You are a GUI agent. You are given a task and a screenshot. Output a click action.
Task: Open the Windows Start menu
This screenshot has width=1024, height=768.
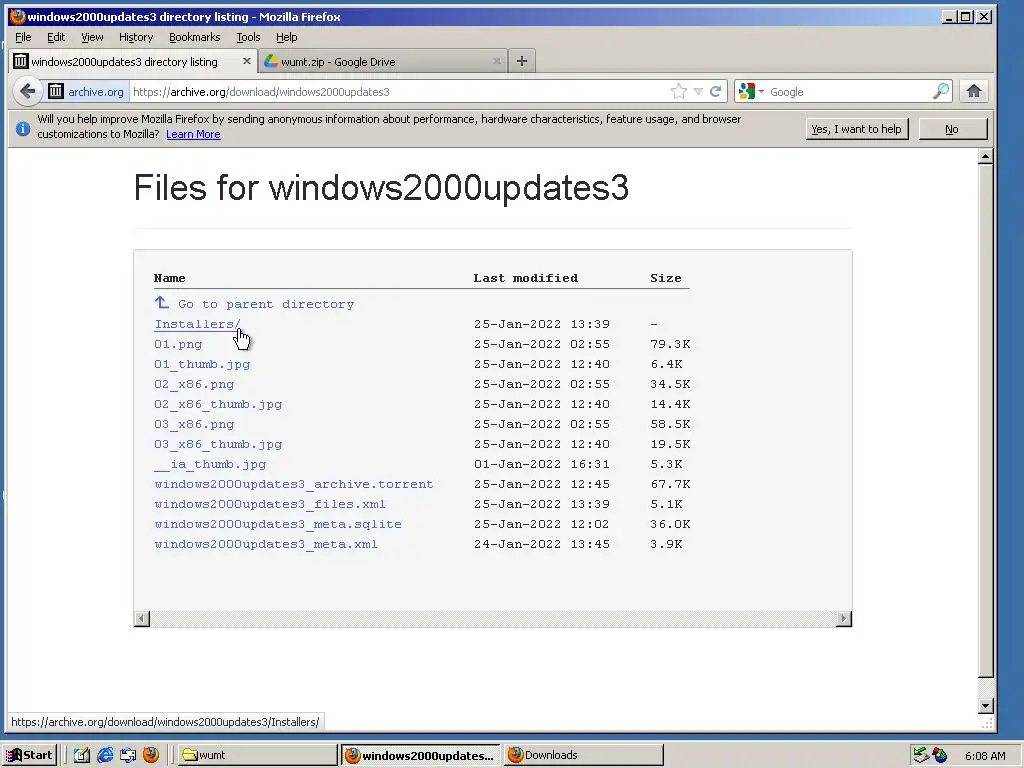coord(29,755)
